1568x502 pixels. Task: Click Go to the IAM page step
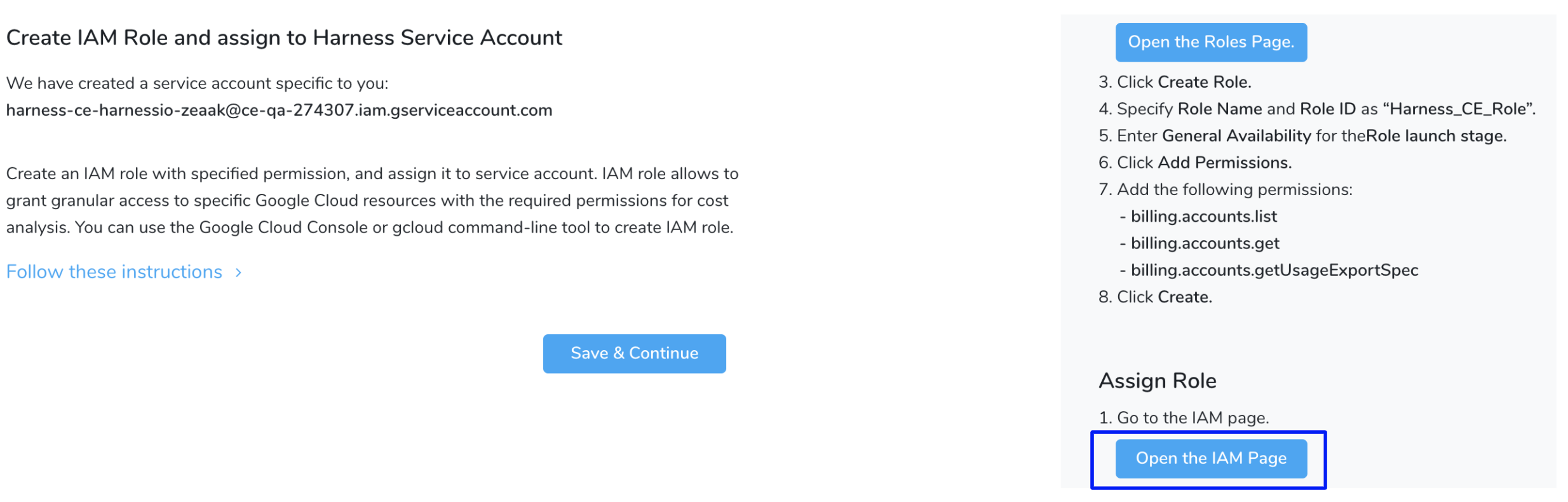[1184, 418]
